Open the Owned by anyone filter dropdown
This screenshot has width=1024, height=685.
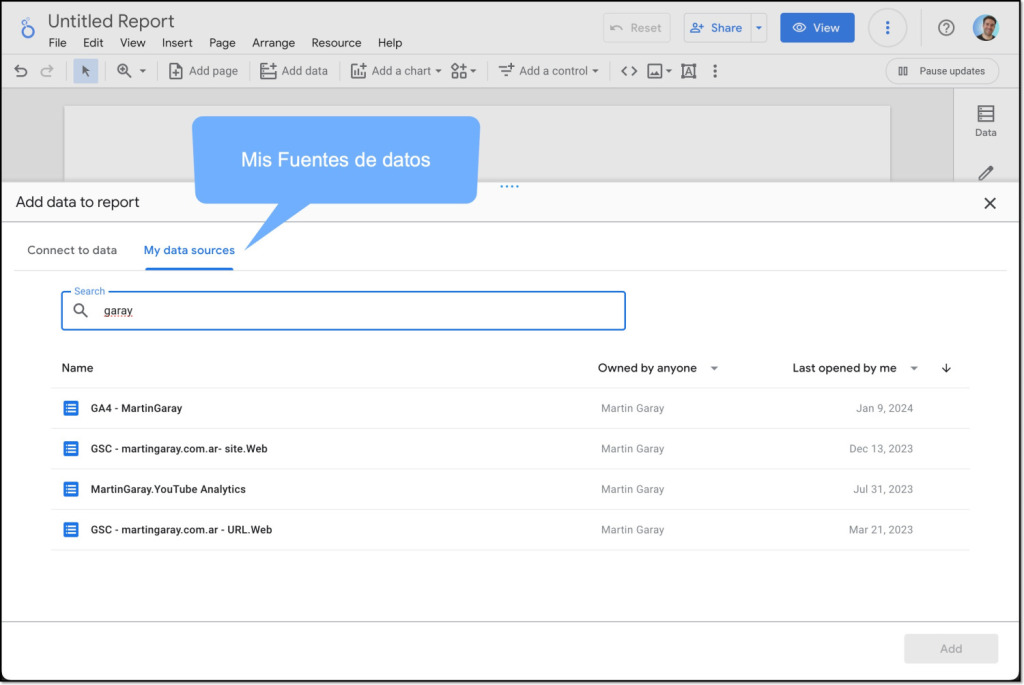(x=658, y=368)
